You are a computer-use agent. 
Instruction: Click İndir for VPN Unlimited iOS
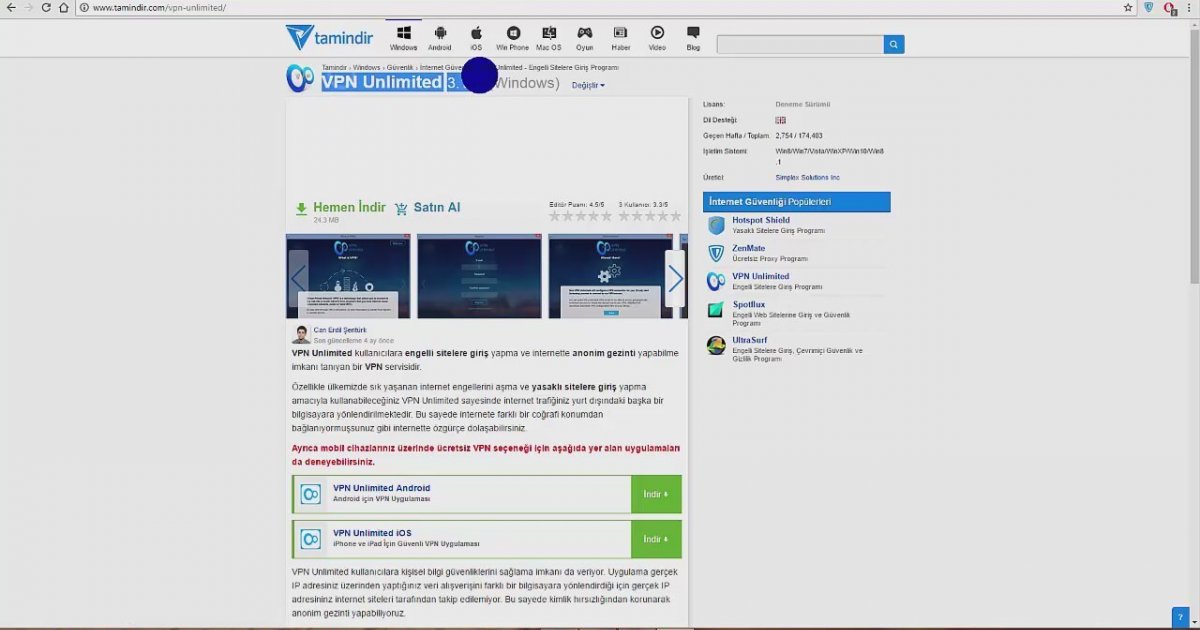[656, 539]
